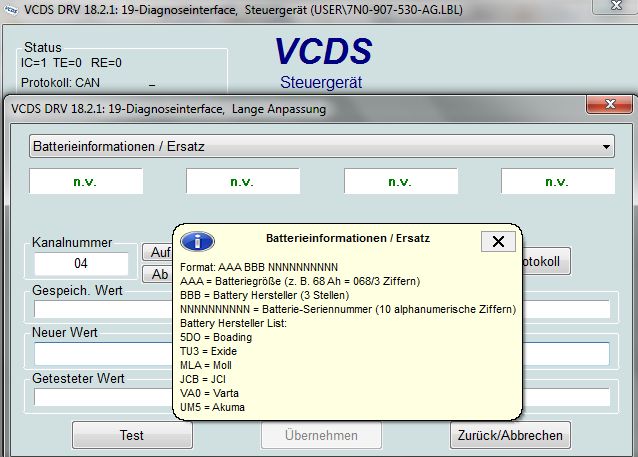638x457 pixels.
Task: Click the partially hidden Protokoll button
Action: (546, 261)
